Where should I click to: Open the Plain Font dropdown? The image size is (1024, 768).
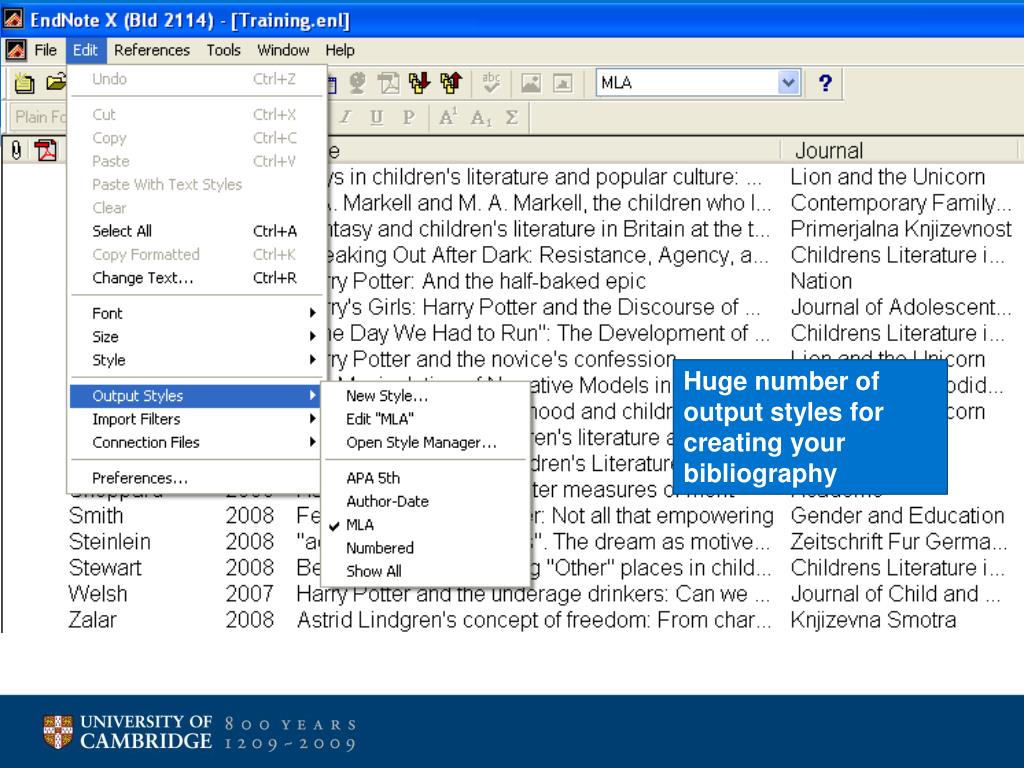[x=39, y=117]
